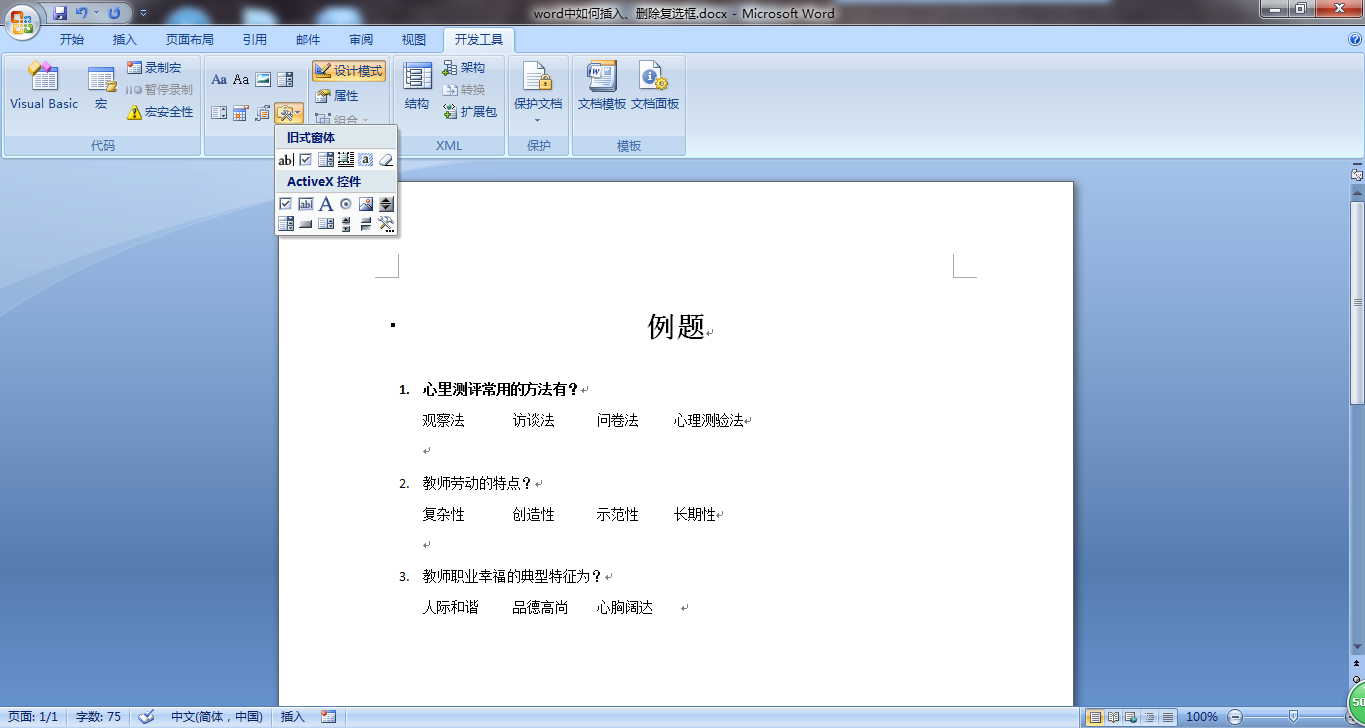This screenshot has height=728, width=1365.
Task: Click the 100% zoom level
Action: click(1201, 717)
